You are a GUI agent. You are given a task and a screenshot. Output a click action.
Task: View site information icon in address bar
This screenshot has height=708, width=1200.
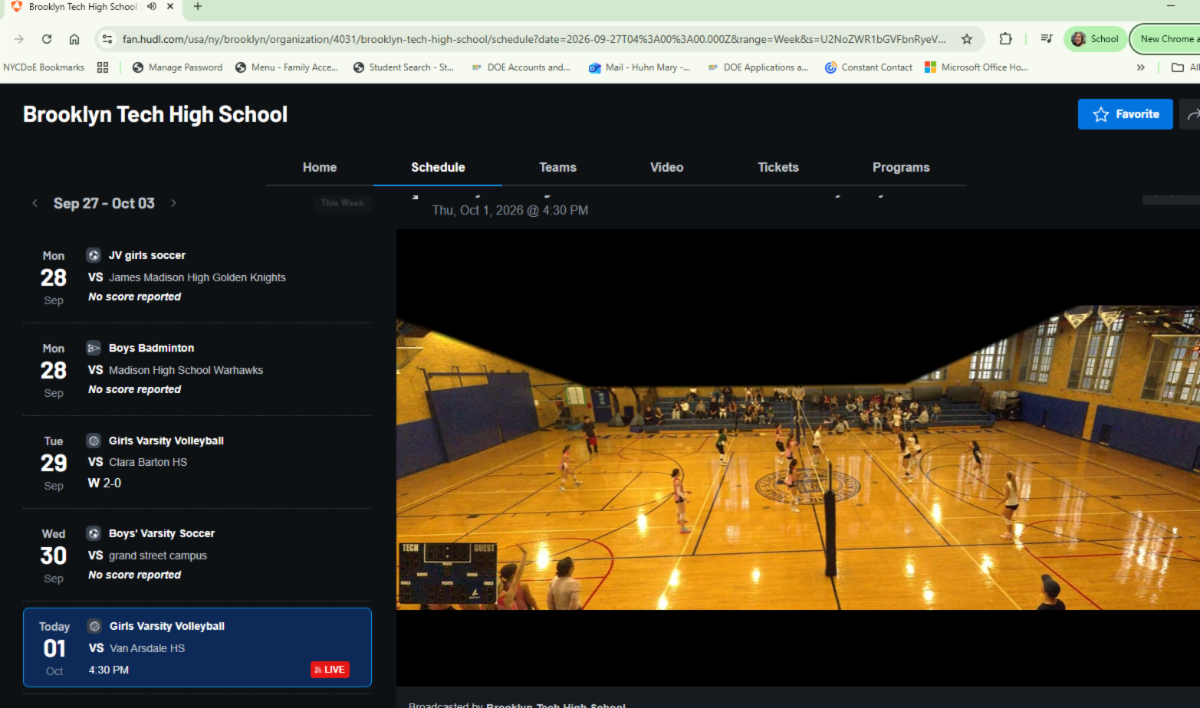[107, 39]
